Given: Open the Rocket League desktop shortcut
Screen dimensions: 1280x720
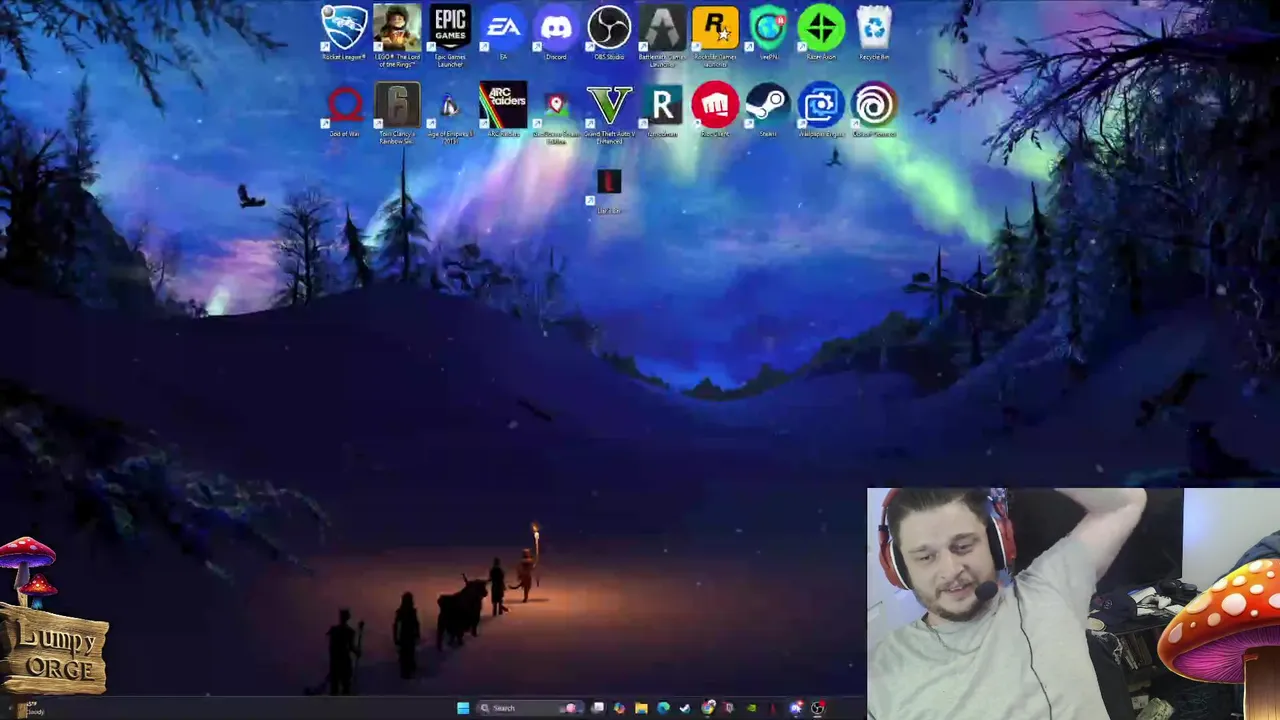Looking at the screenshot, I should (344, 33).
